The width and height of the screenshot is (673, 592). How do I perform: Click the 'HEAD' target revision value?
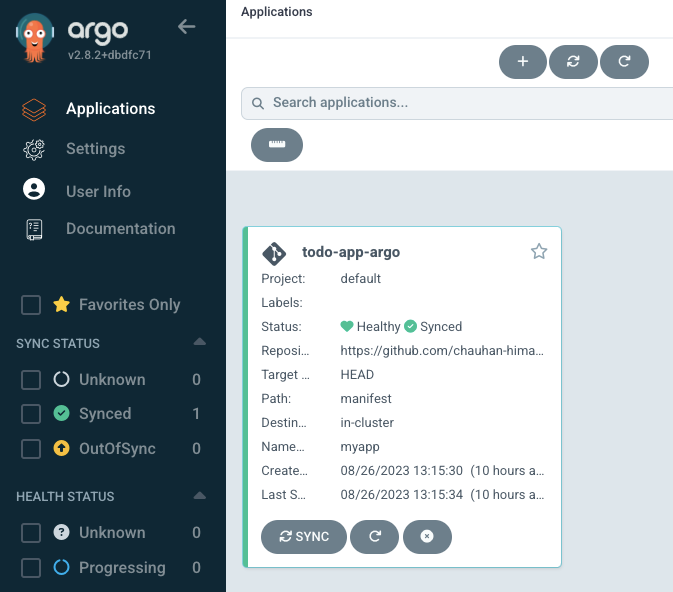tap(357, 375)
